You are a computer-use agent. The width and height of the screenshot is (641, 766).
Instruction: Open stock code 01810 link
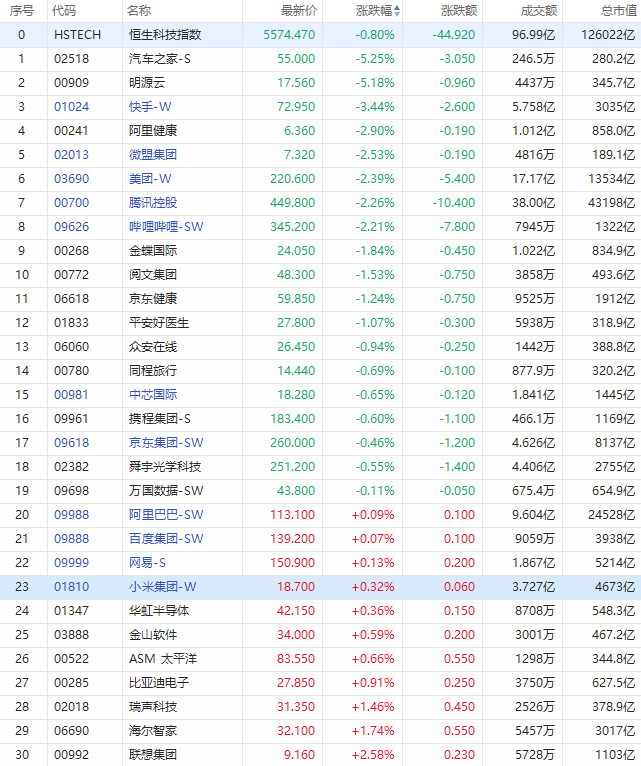(x=72, y=587)
